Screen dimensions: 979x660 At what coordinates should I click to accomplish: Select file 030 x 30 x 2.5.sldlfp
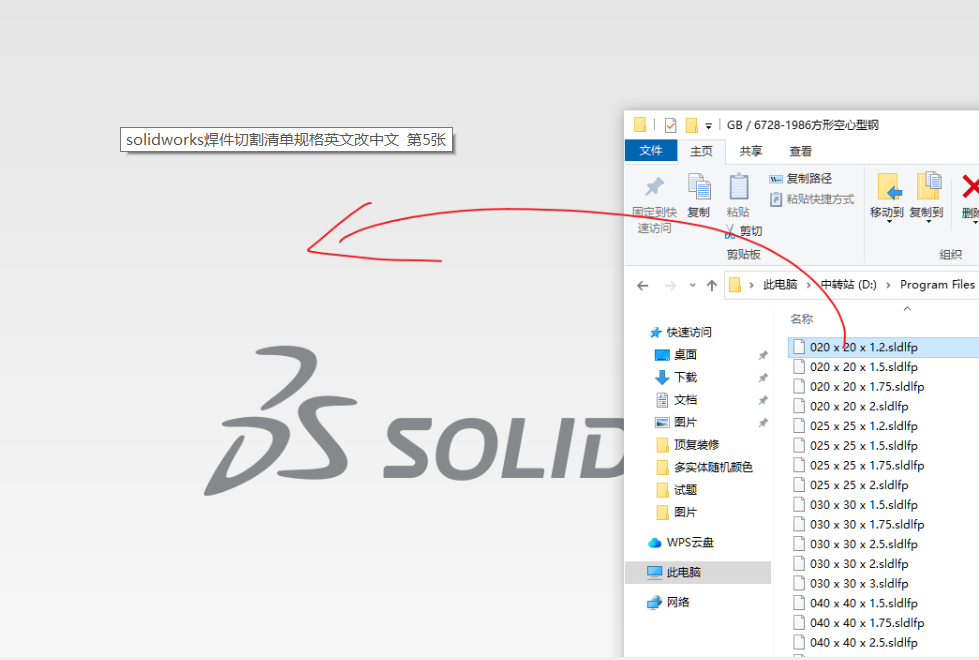pos(863,544)
